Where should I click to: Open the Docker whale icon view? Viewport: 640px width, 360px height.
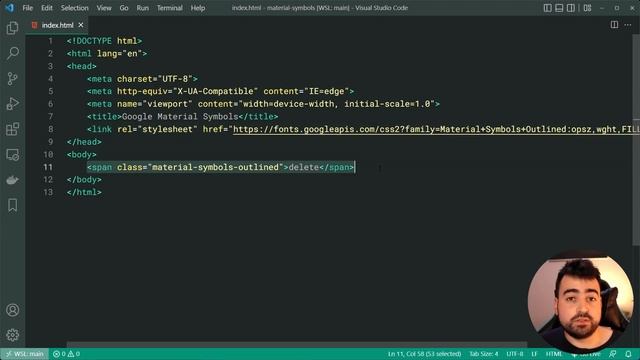click(x=13, y=180)
